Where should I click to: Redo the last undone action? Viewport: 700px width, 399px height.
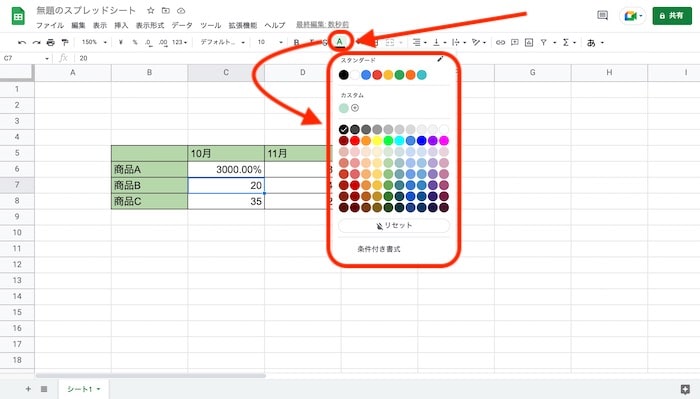coord(36,42)
